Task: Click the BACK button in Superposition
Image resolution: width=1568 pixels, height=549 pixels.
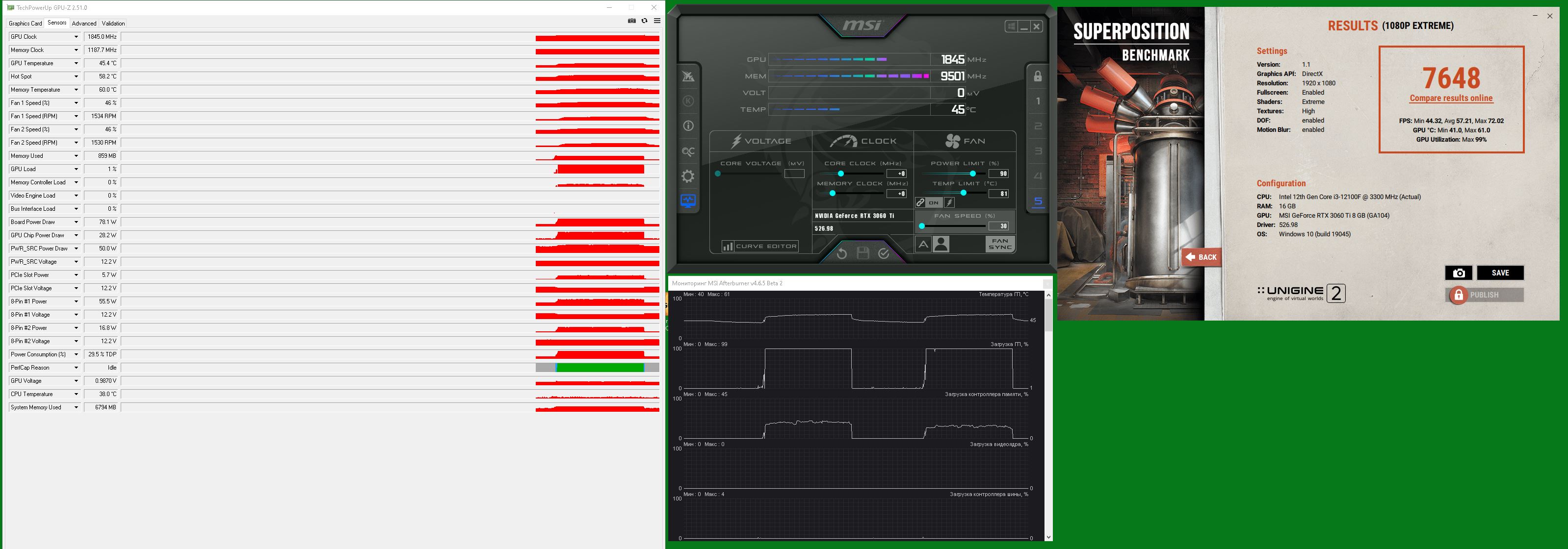Action: coord(1201,257)
